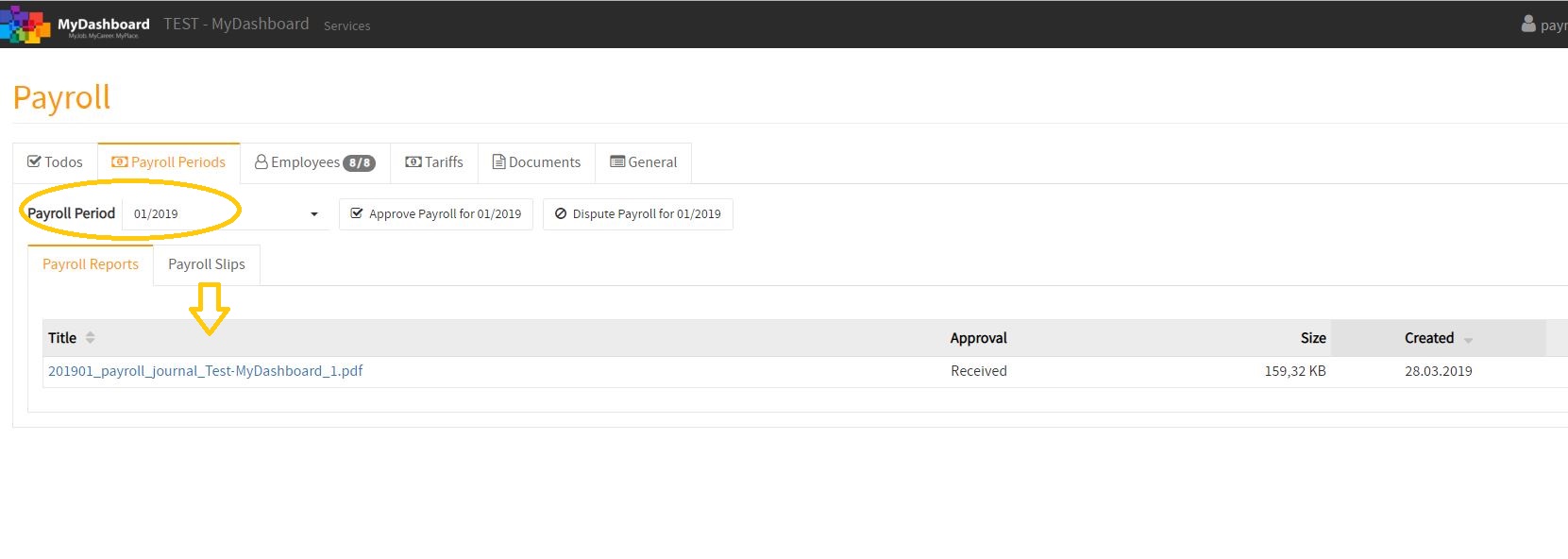Image resolution: width=1568 pixels, height=559 pixels.
Task: Select the Payroll Reports tab
Action: tap(91, 264)
